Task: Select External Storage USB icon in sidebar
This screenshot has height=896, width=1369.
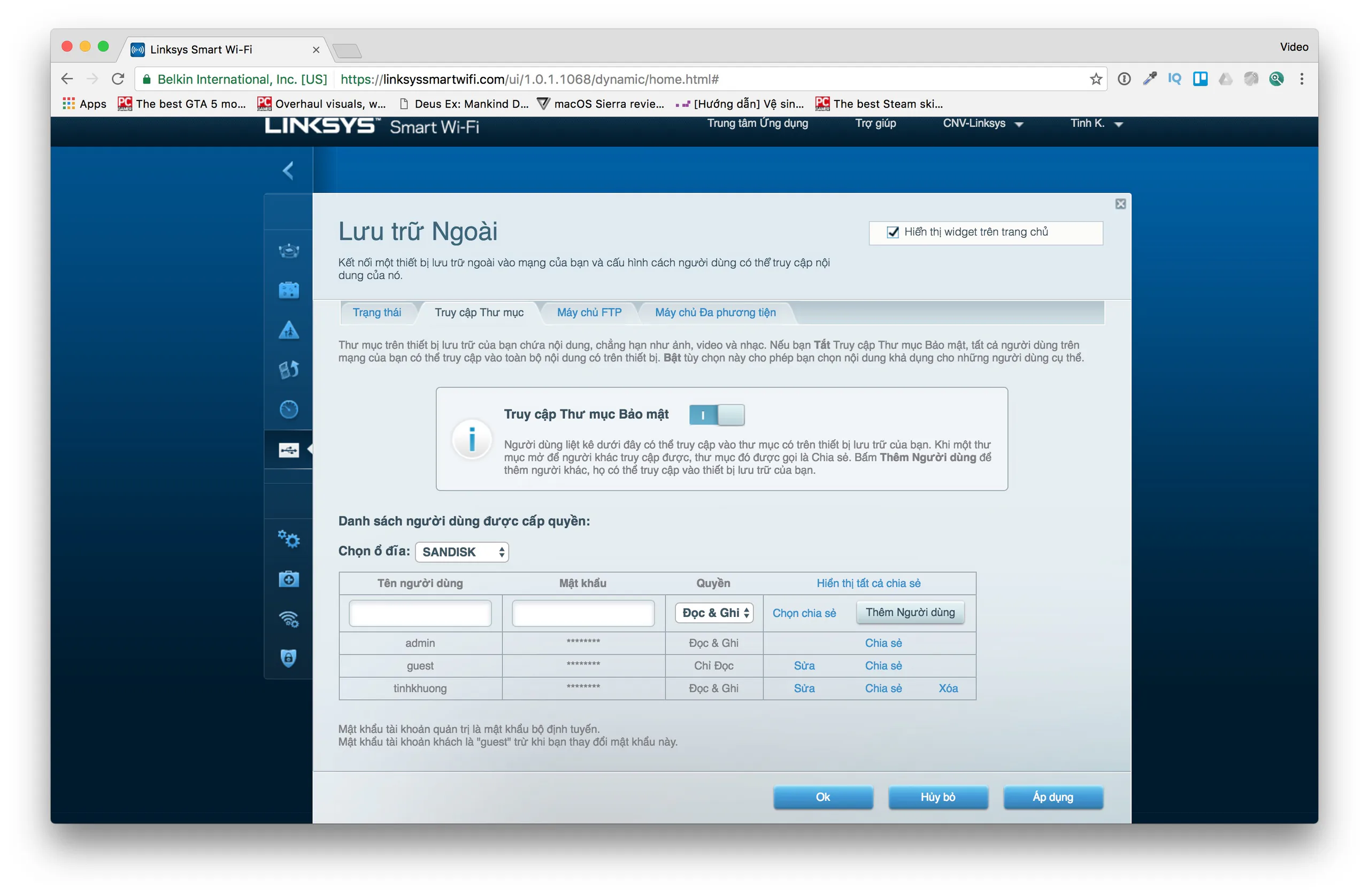Action: tap(289, 450)
